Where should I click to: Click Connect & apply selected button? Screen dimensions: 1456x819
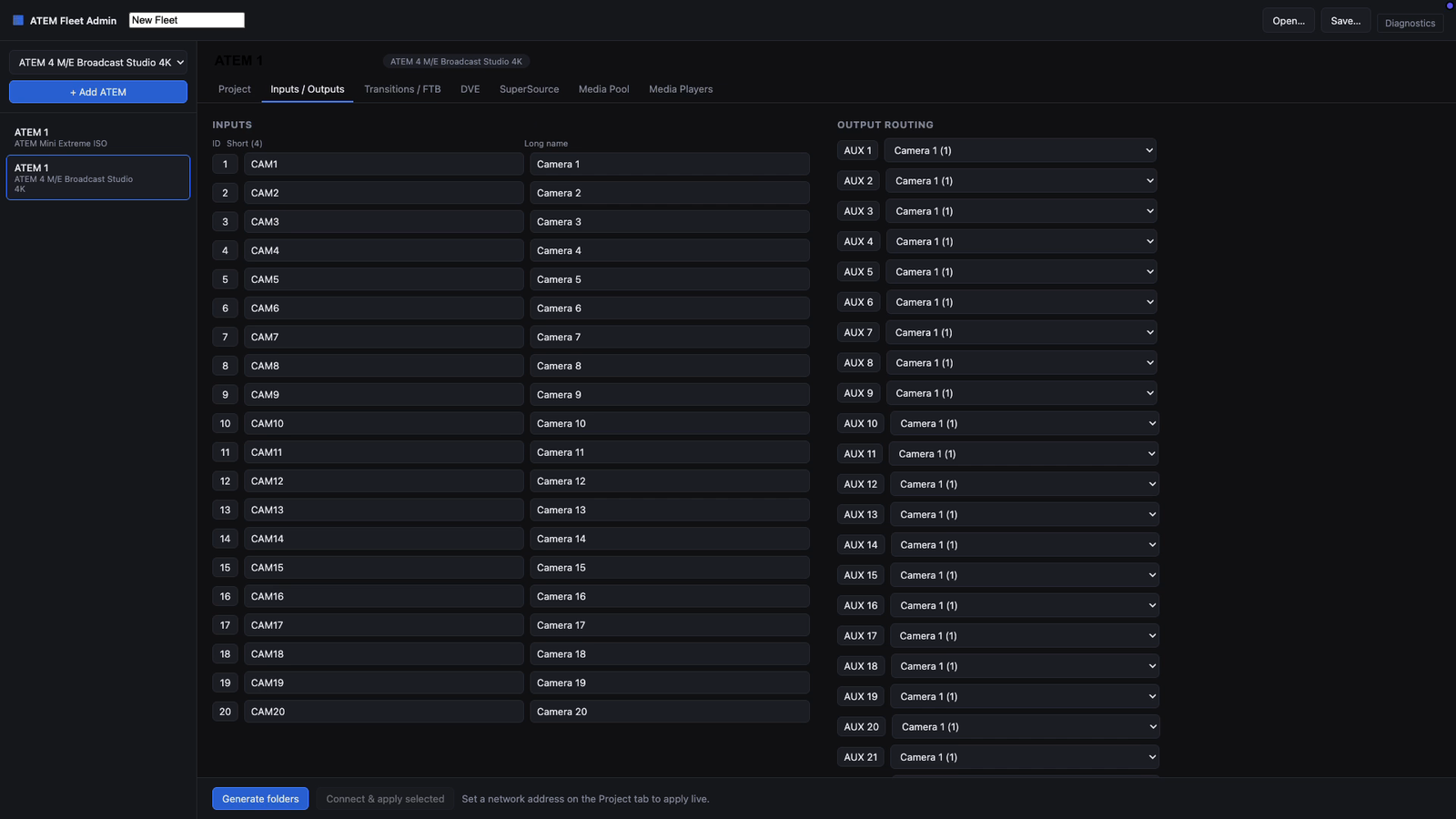[385, 799]
